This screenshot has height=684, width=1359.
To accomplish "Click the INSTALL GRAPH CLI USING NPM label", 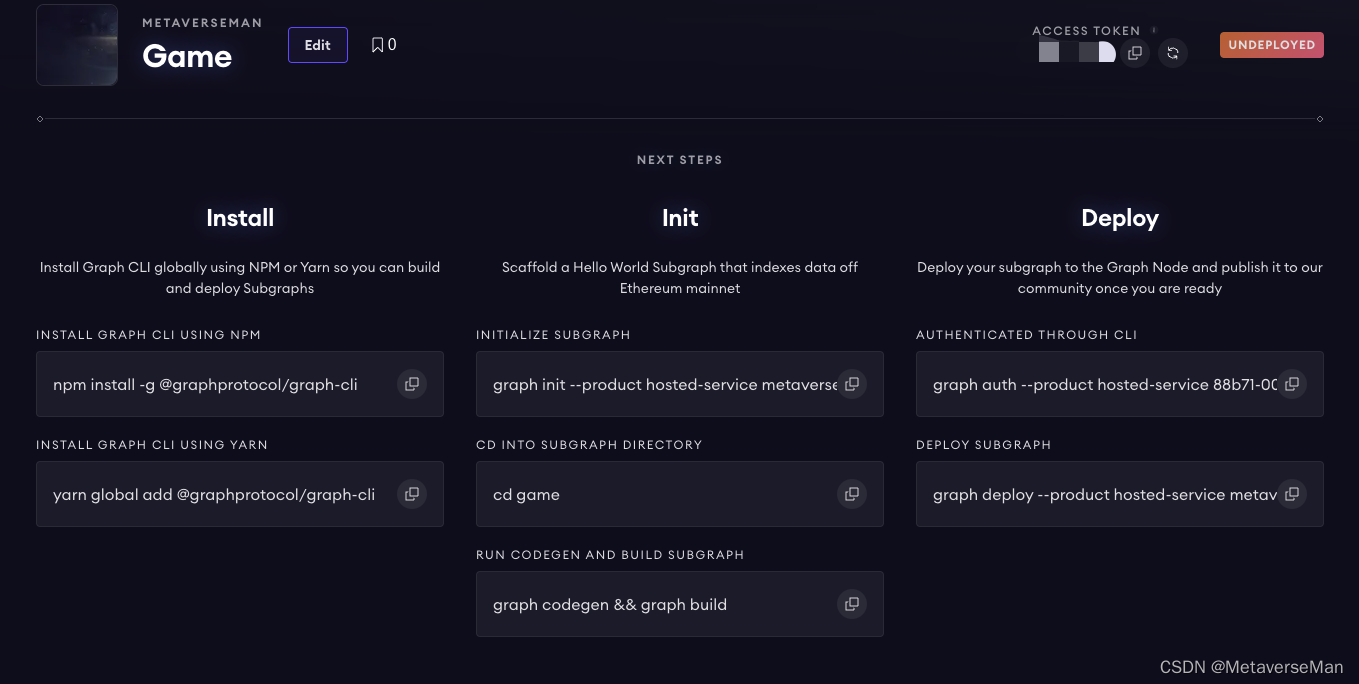I will (x=148, y=335).
